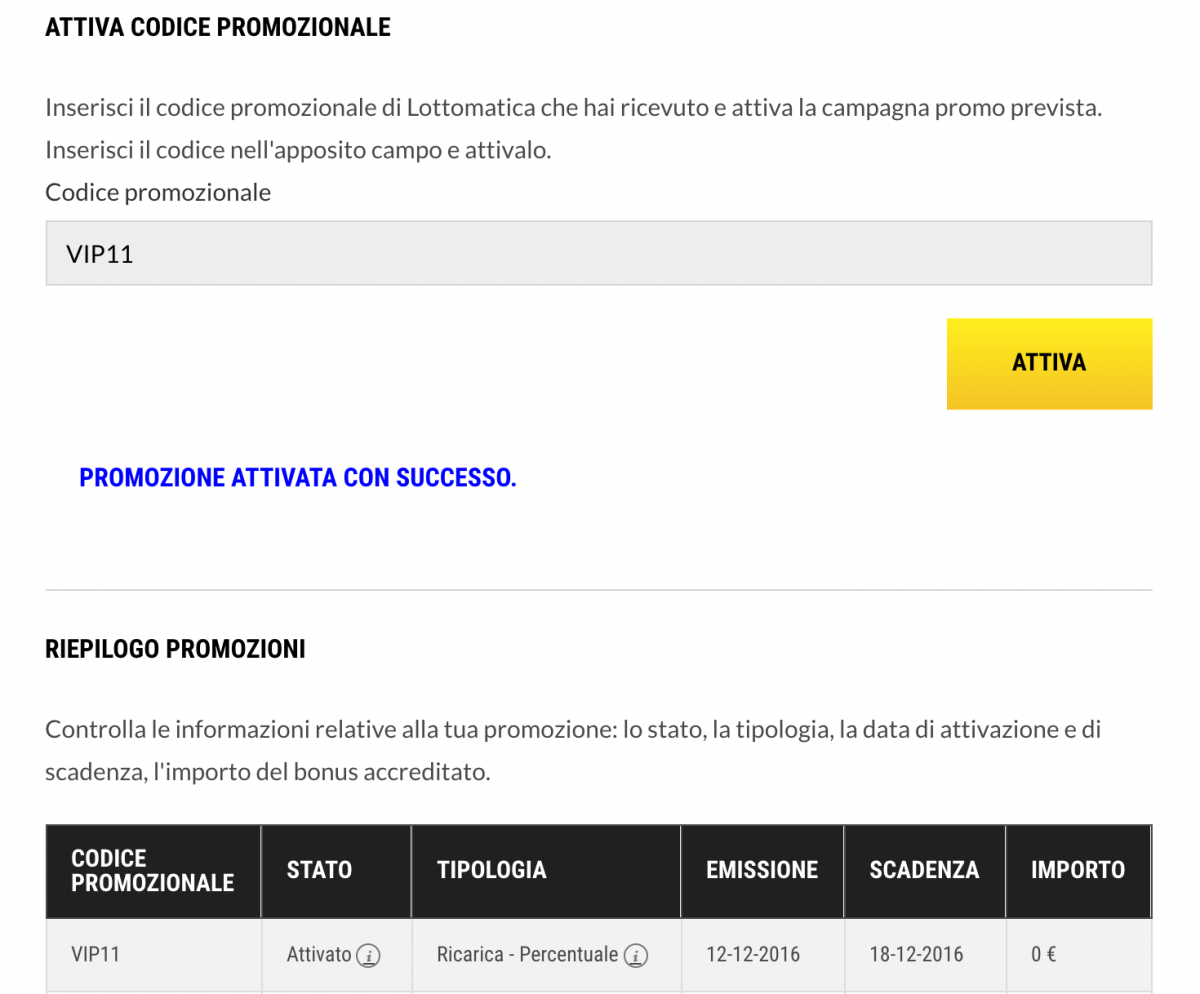Click the Ricarica - Percentuale cell text
1200x994 pixels.
pos(527,954)
